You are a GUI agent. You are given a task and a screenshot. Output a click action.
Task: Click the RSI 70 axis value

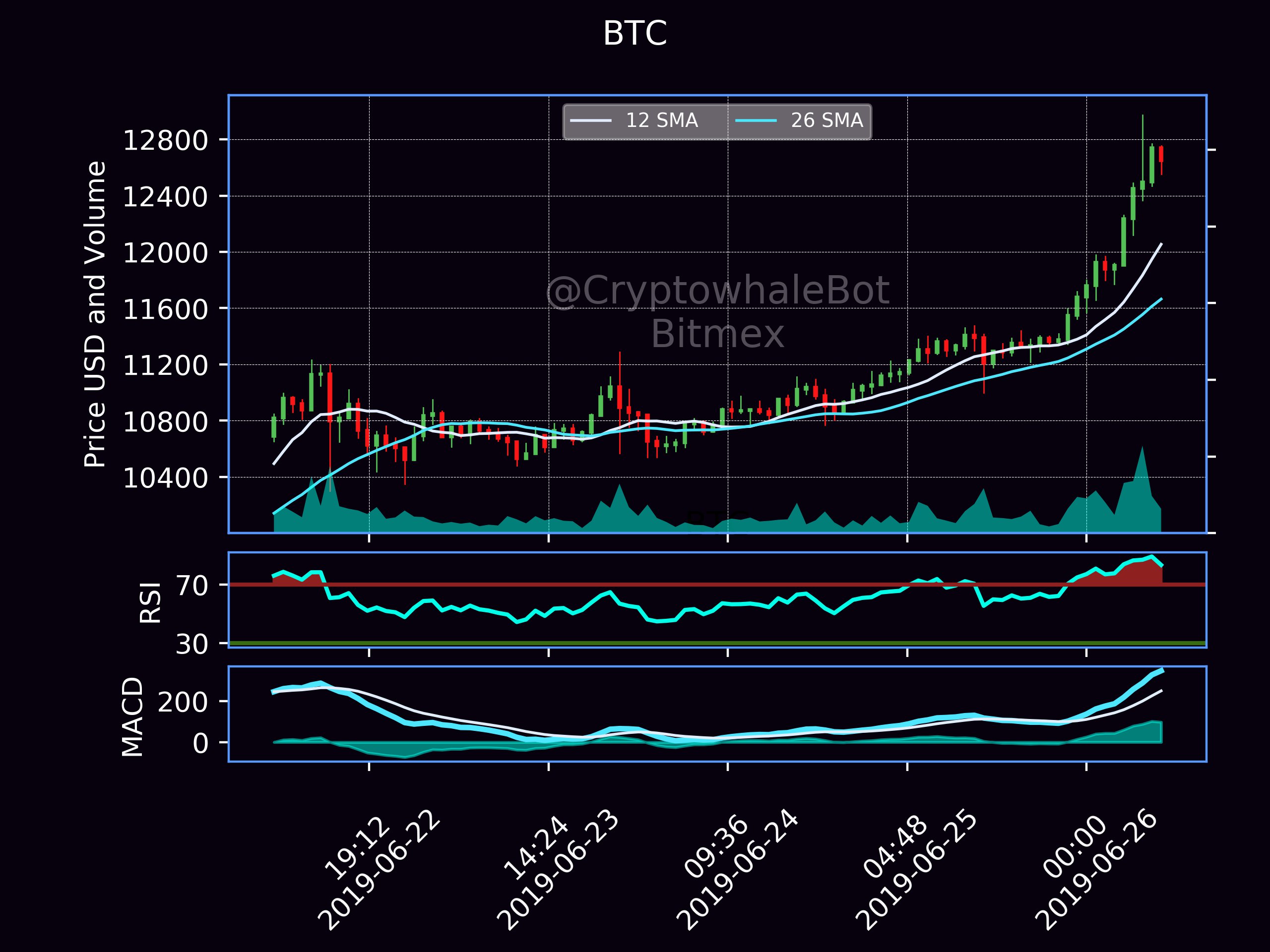[x=192, y=586]
